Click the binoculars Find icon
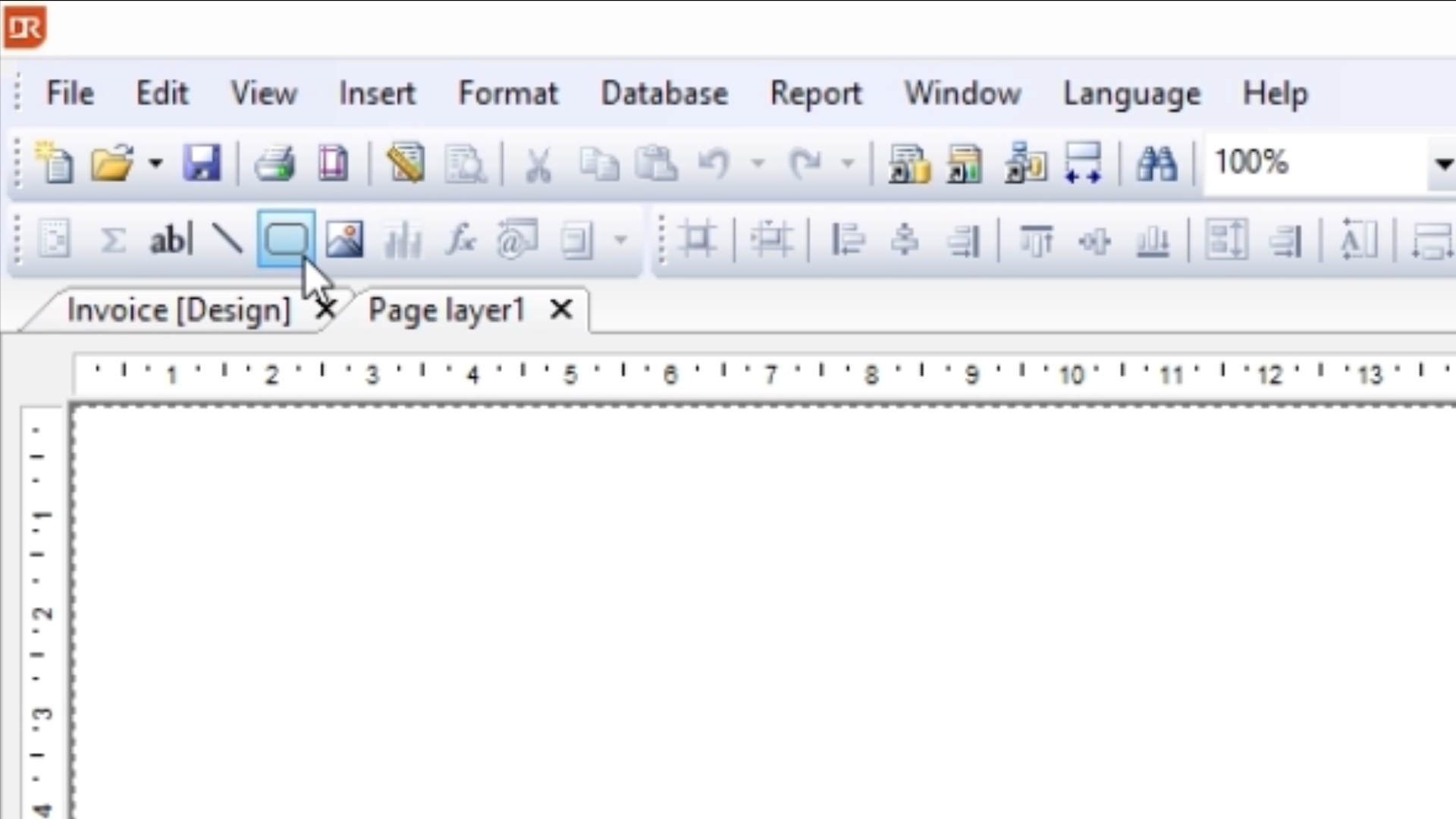Screen dimensions: 1456x819 pyautogui.click(x=1156, y=163)
